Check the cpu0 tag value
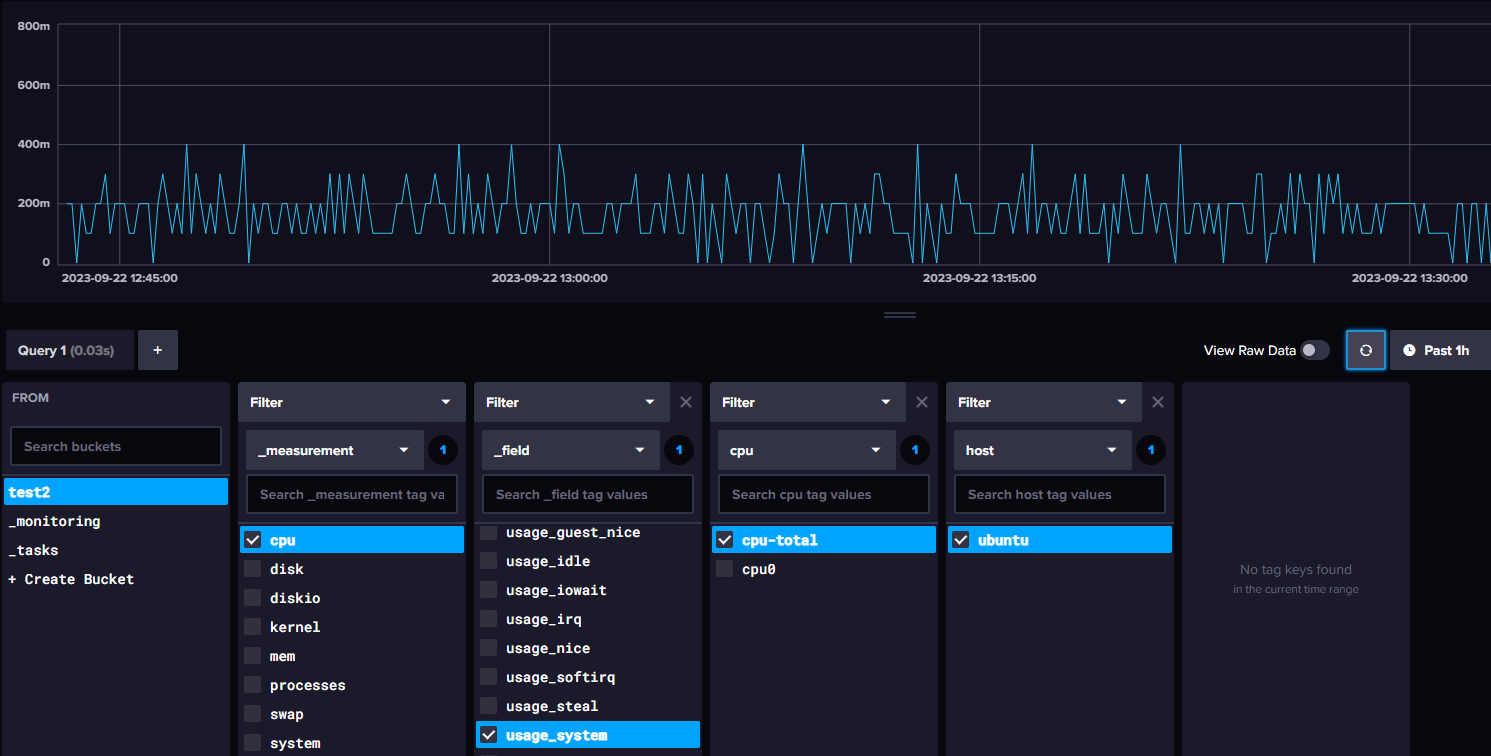1491x756 pixels. click(725, 569)
